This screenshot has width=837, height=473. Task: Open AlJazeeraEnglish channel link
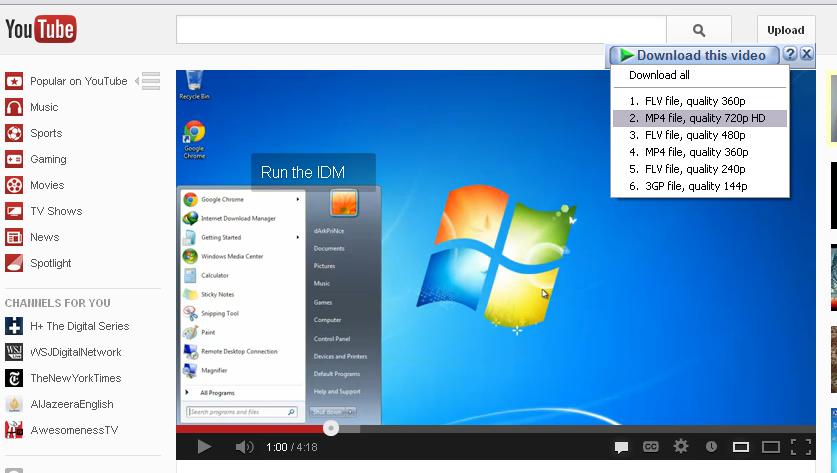72,404
